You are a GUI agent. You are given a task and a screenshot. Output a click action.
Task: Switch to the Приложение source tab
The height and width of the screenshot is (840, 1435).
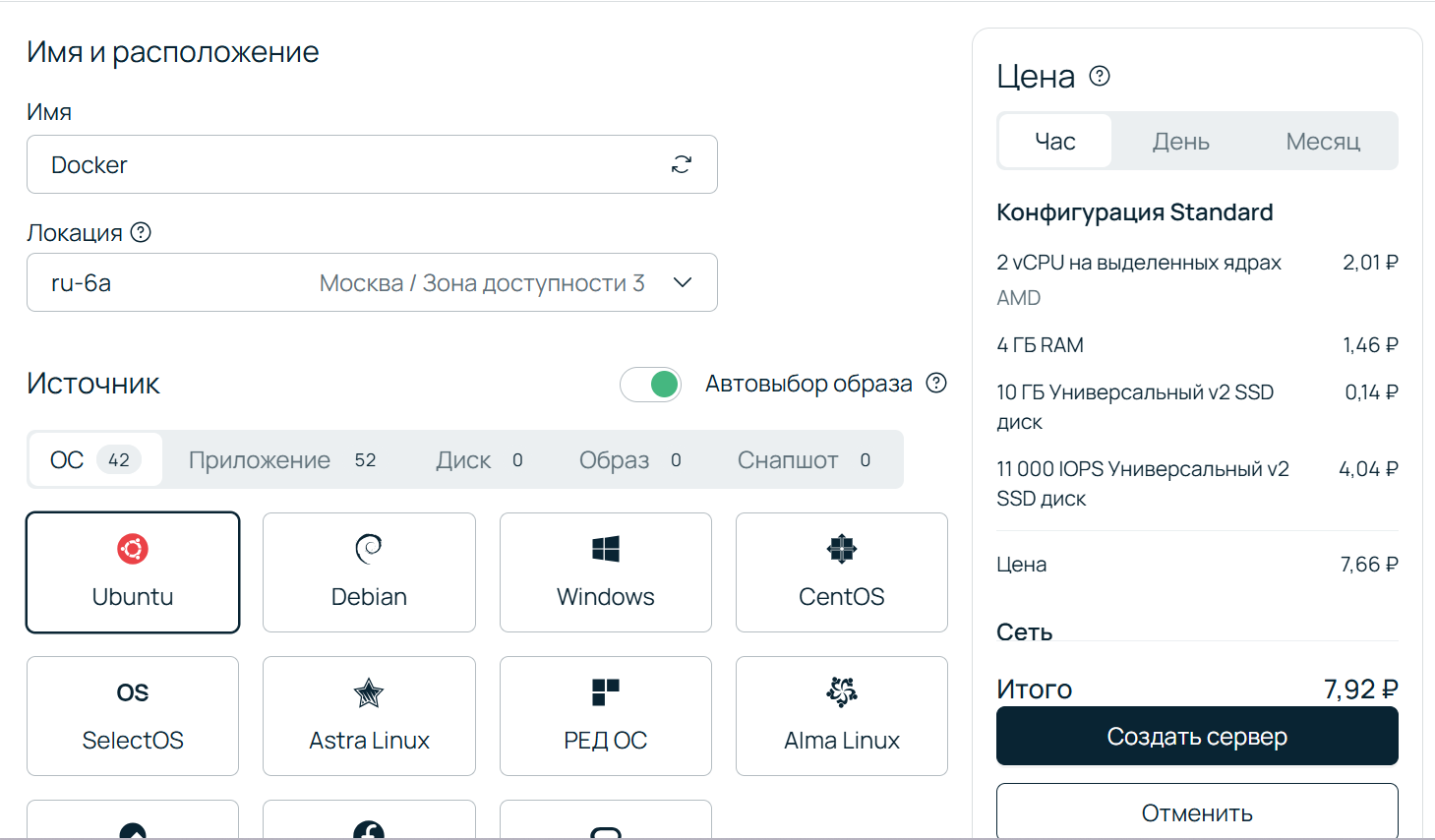click(282, 459)
